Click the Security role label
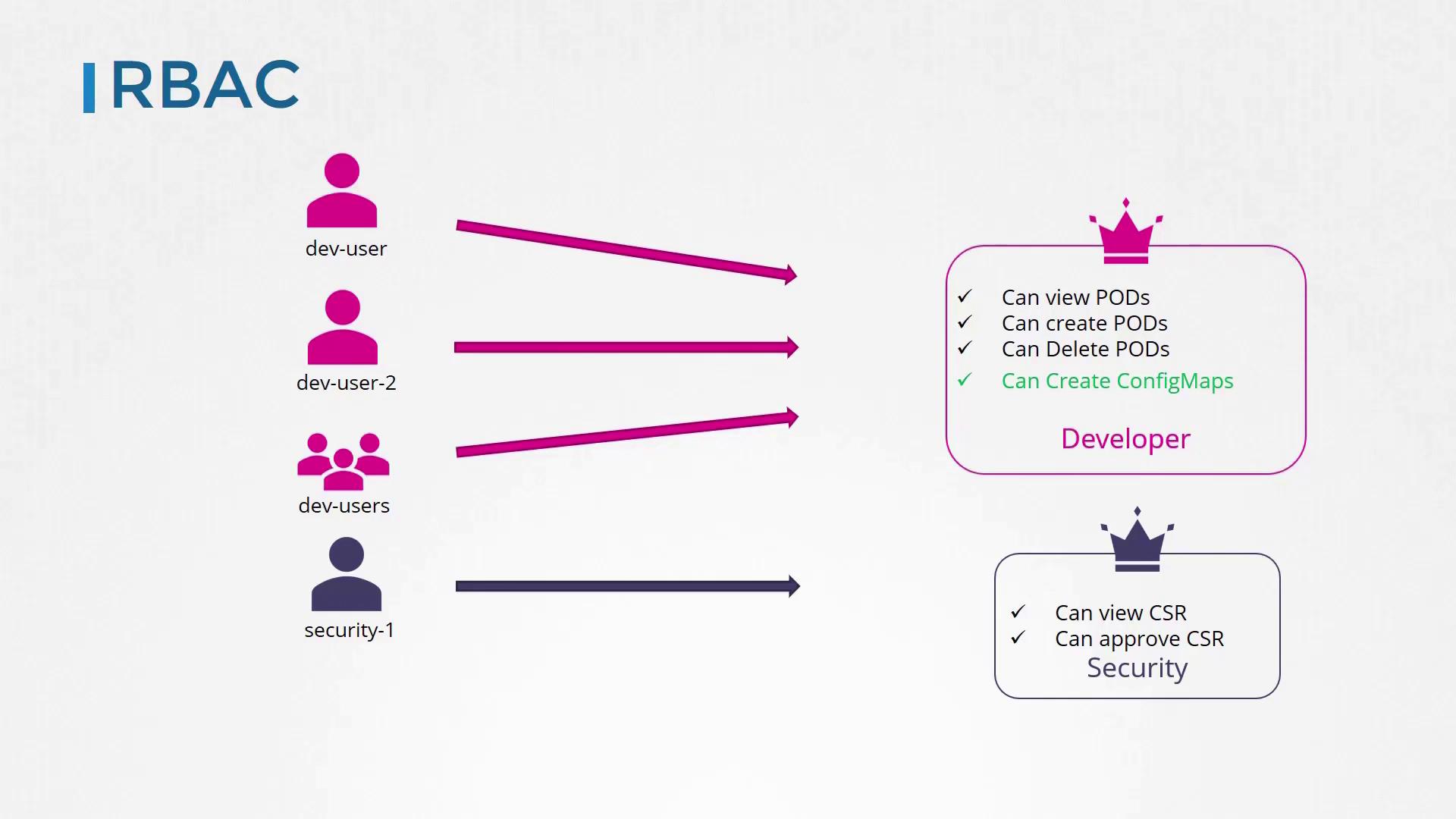This screenshot has width=1456, height=819. tap(1137, 668)
